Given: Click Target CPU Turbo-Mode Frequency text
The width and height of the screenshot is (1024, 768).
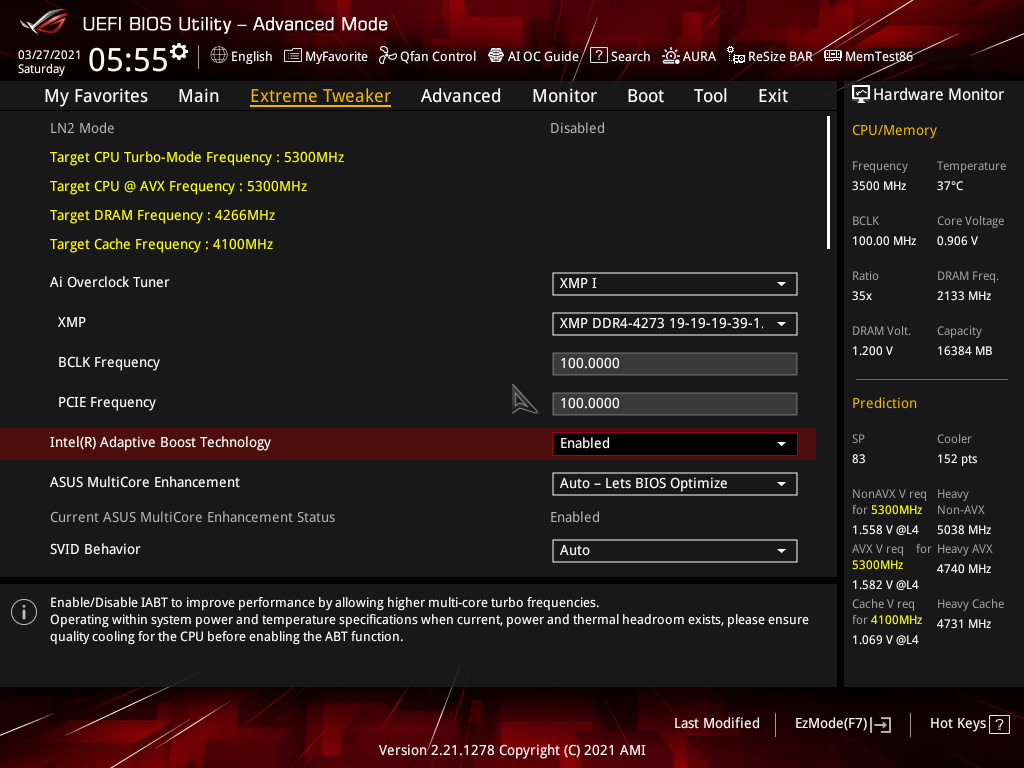Looking at the screenshot, I should coord(197,157).
